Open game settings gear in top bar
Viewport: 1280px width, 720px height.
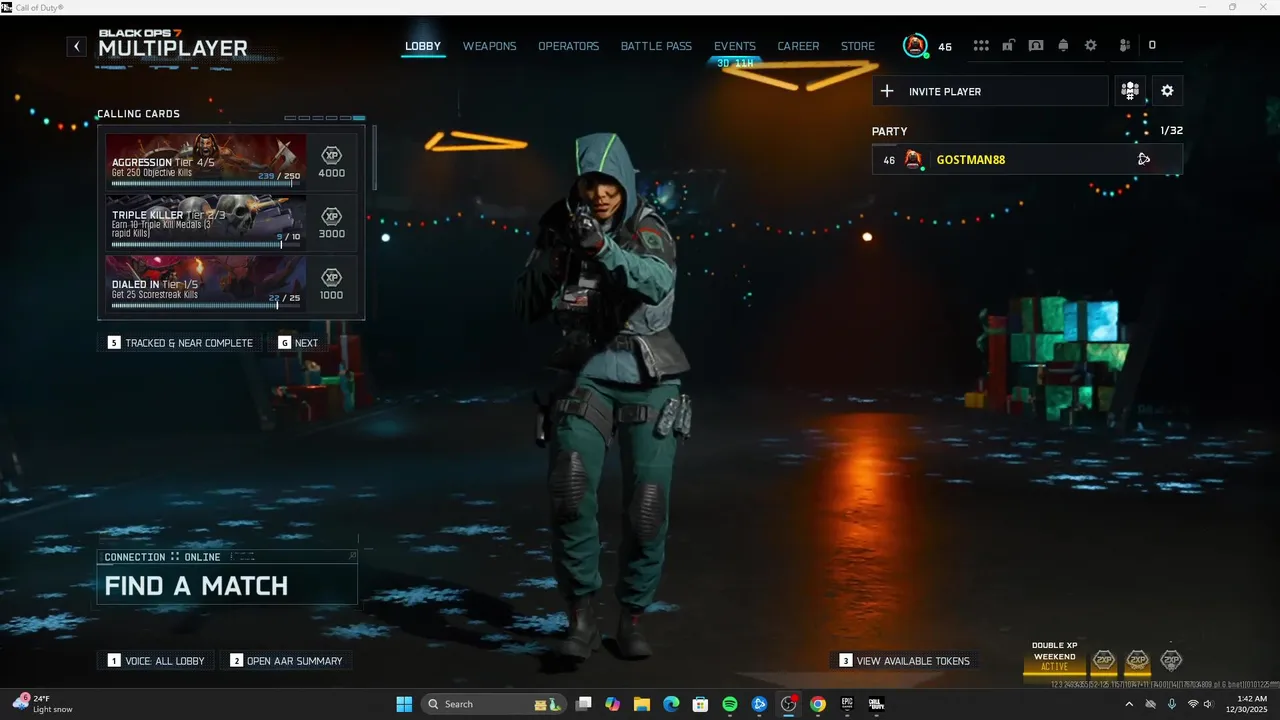point(1091,46)
